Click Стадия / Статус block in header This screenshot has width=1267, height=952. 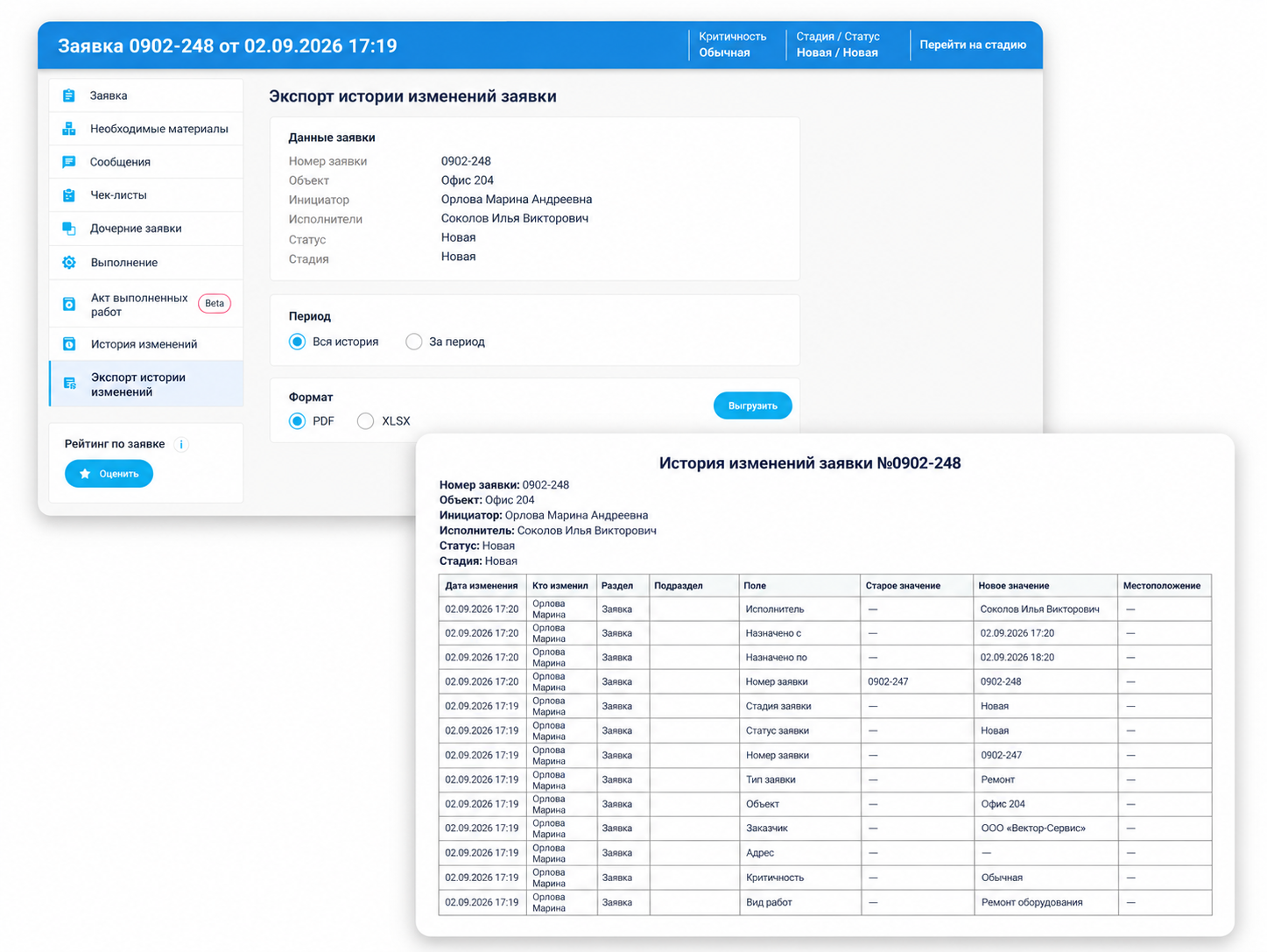[x=838, y=45]
